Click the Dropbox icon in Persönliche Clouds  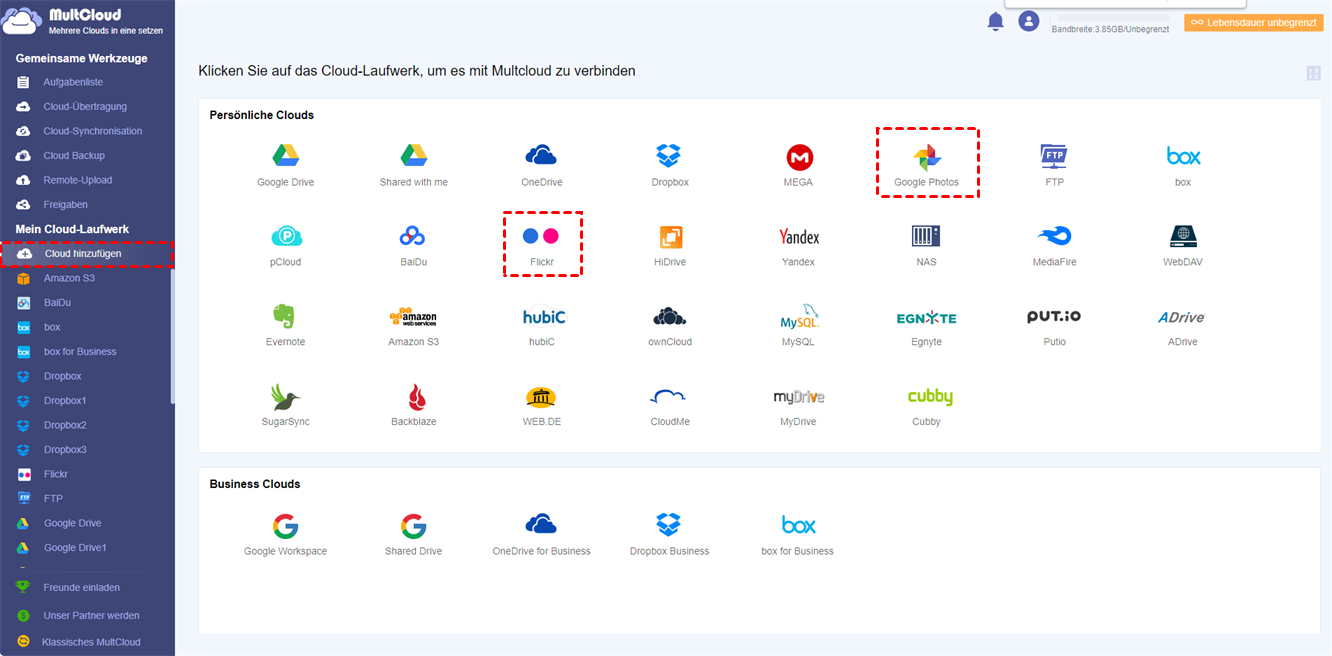tap(668, 156)
